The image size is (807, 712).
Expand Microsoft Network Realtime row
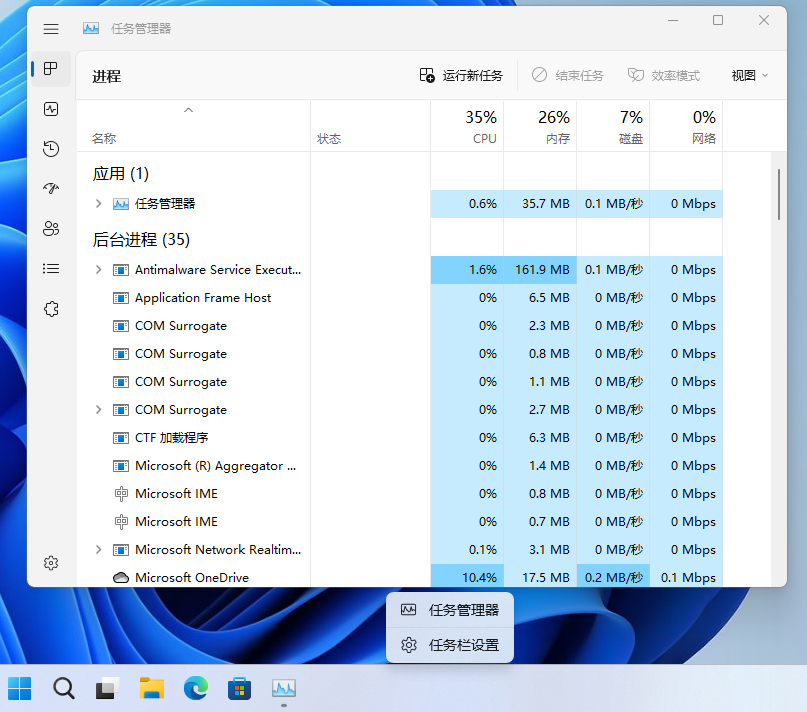coord(98,550)
